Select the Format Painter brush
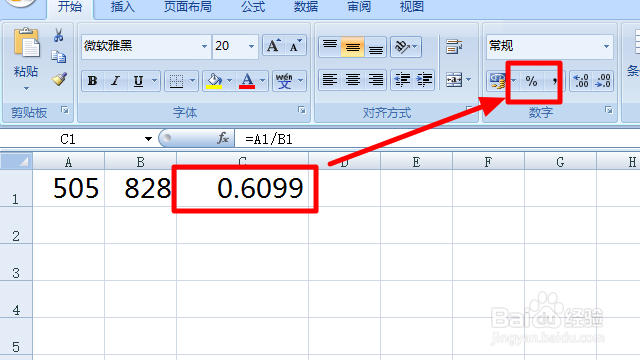The width and height of the screenshot is (640, 360). tap(59, 78)
